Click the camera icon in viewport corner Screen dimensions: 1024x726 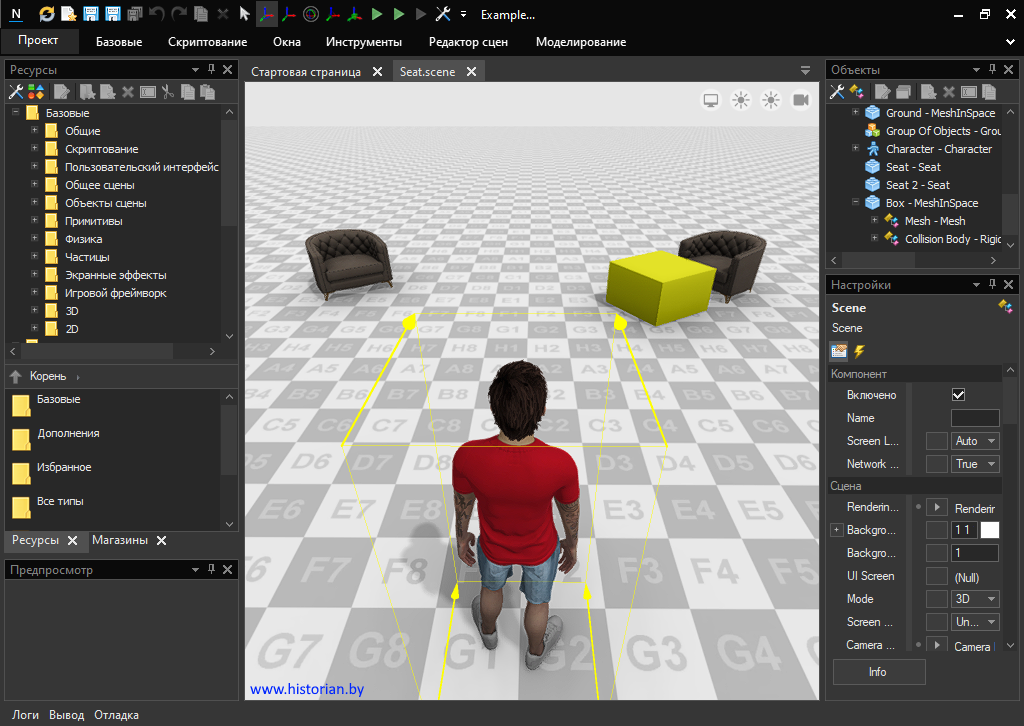(801, 100)
